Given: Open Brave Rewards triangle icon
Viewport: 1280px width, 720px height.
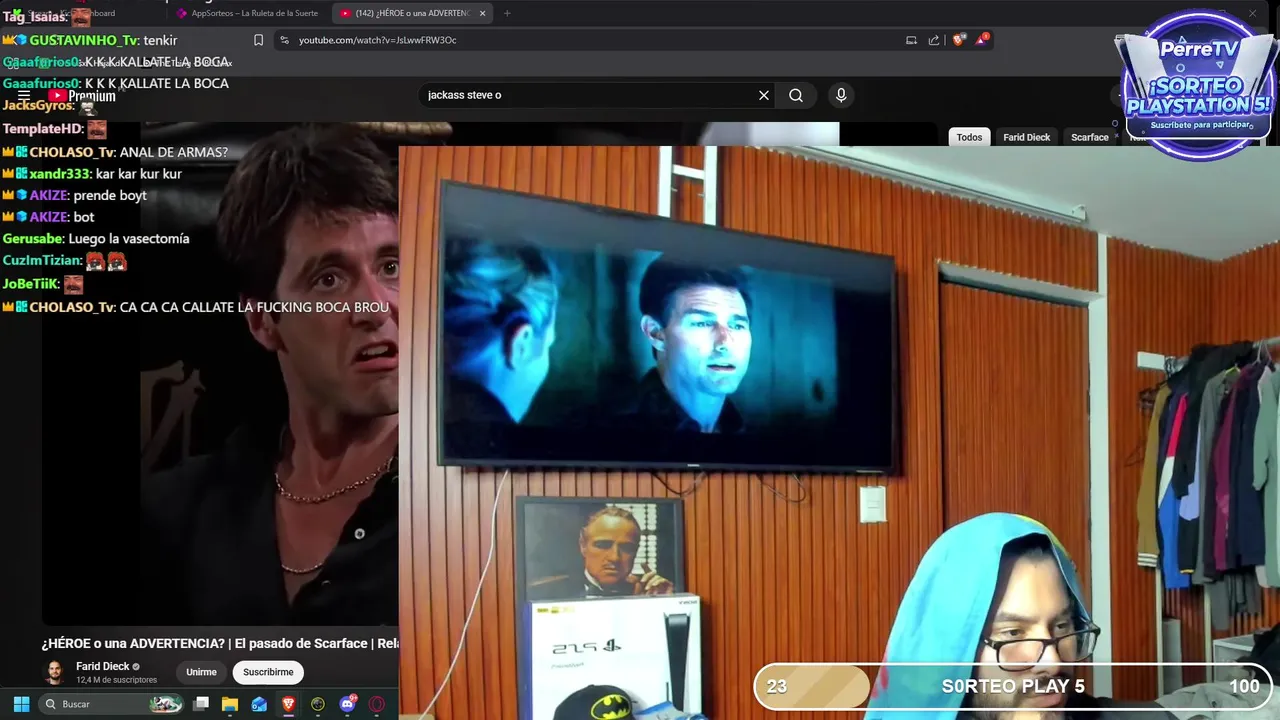Looking at the screenshot, I should point(983,40).
